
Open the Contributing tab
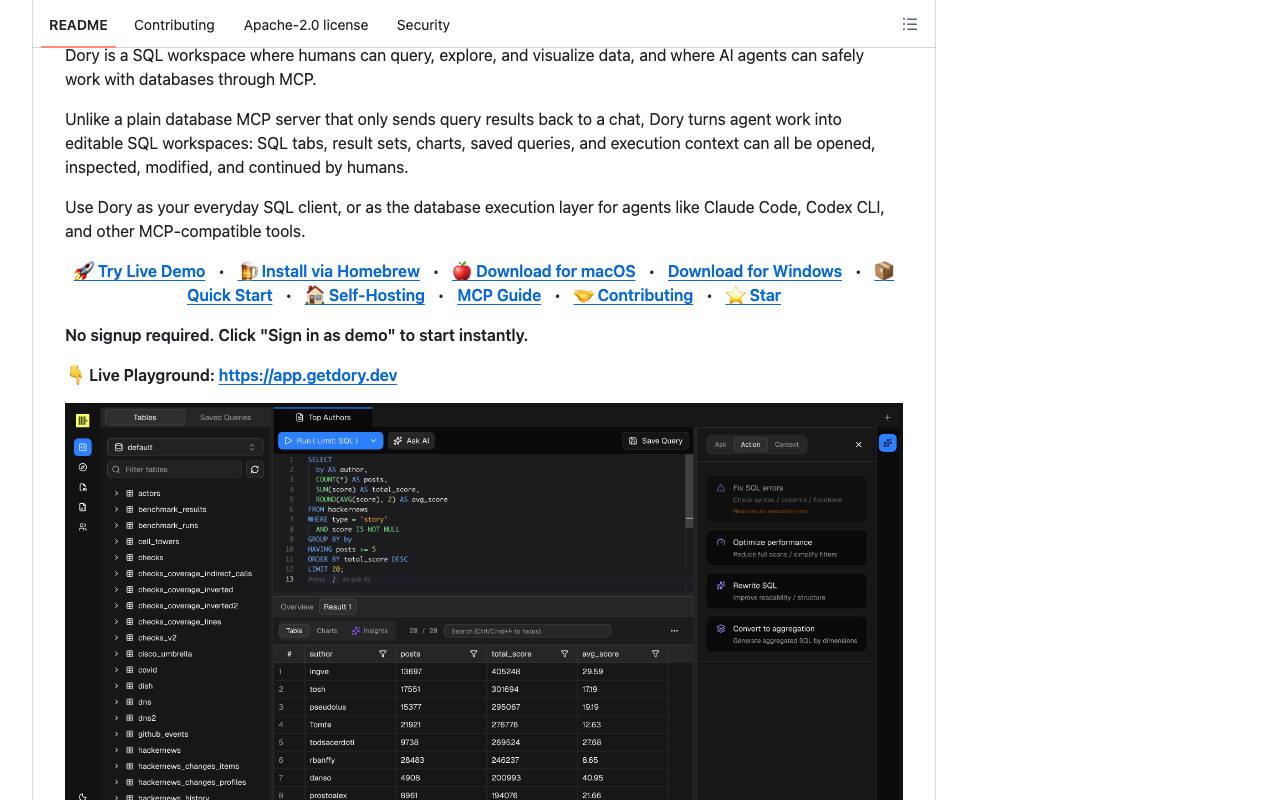click(174, 25)
